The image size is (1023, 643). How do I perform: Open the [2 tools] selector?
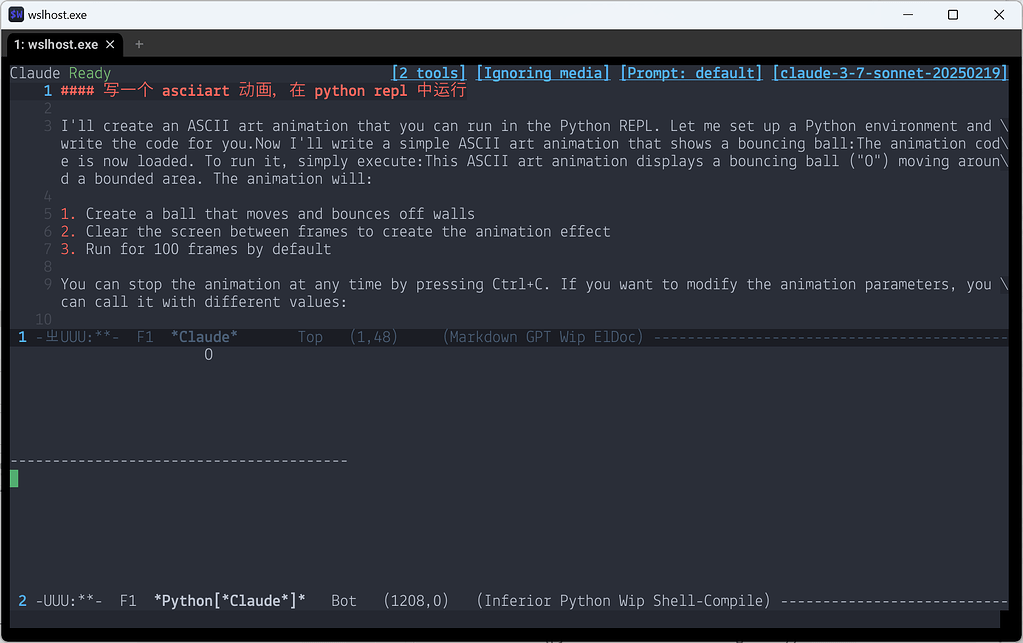point(428,72)
